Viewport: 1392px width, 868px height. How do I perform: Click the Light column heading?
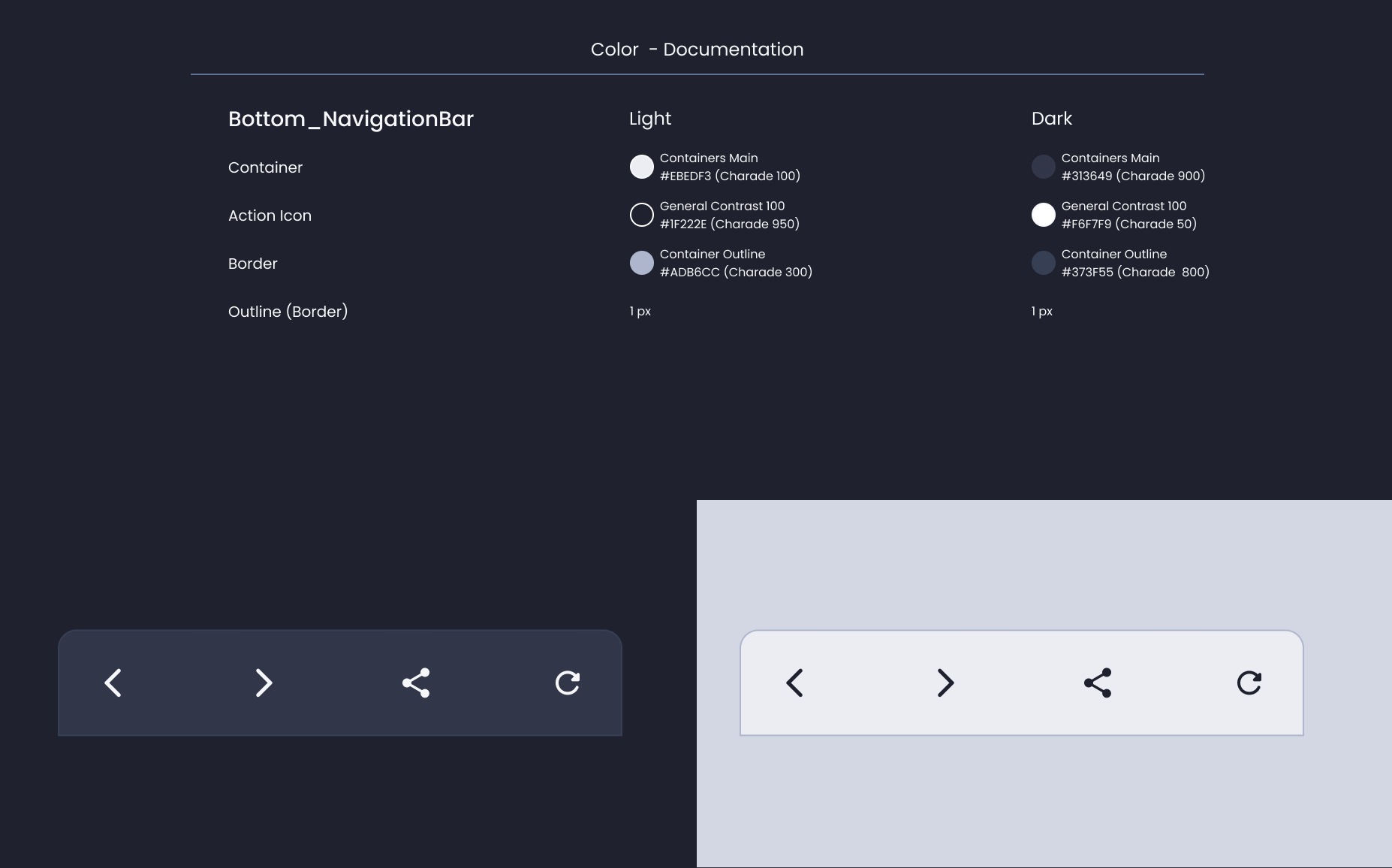point(650,119)
